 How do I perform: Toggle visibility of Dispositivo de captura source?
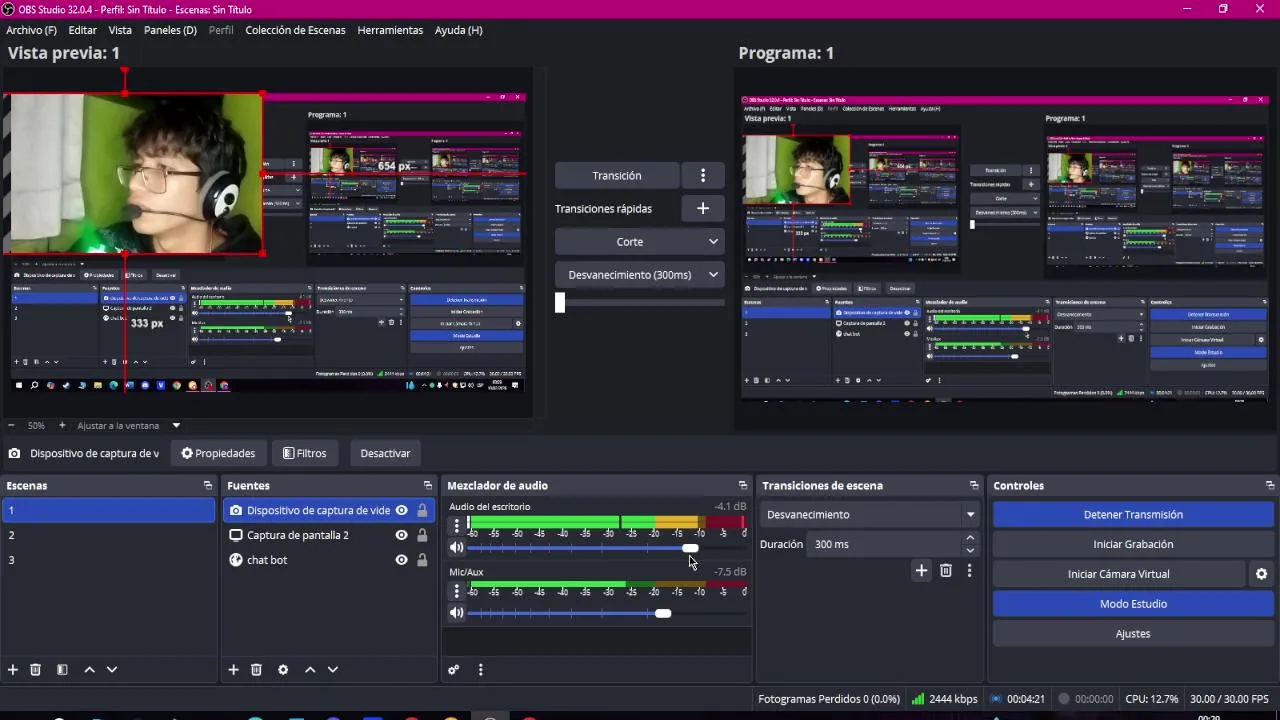tap(401, 510)
